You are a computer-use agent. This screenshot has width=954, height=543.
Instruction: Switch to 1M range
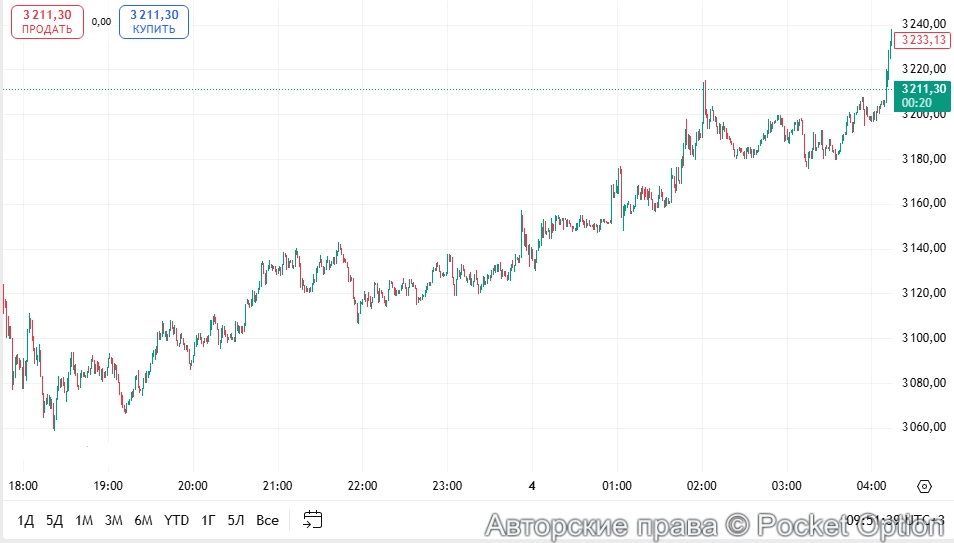click(84, 520)
